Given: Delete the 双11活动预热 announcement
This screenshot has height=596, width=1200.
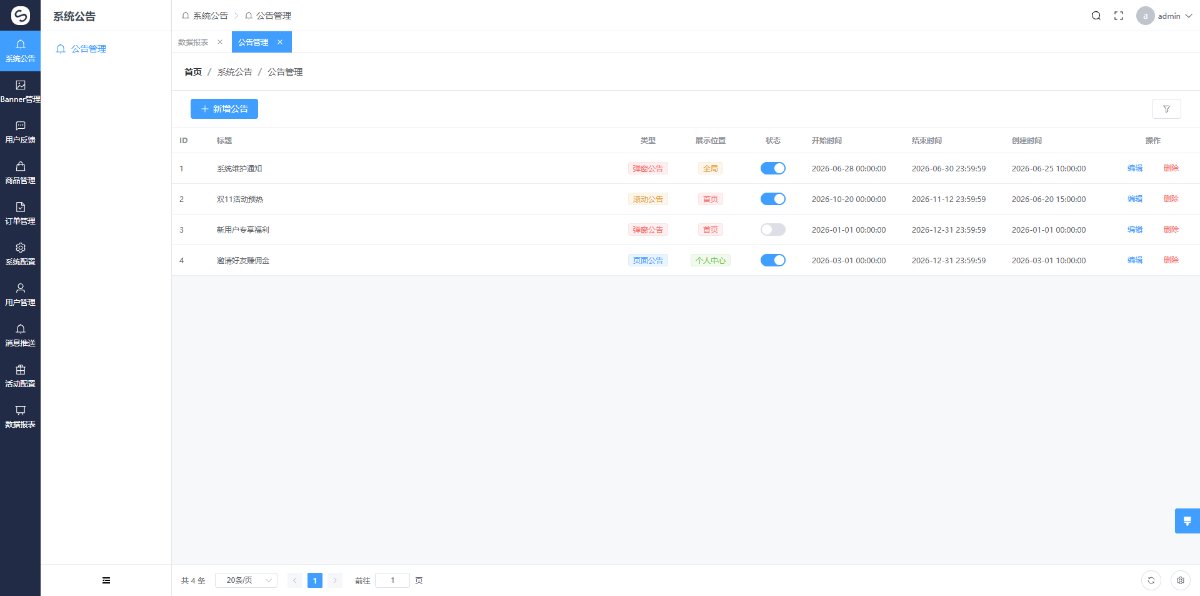Looking at the screenshot, I should pos(1171,199).
